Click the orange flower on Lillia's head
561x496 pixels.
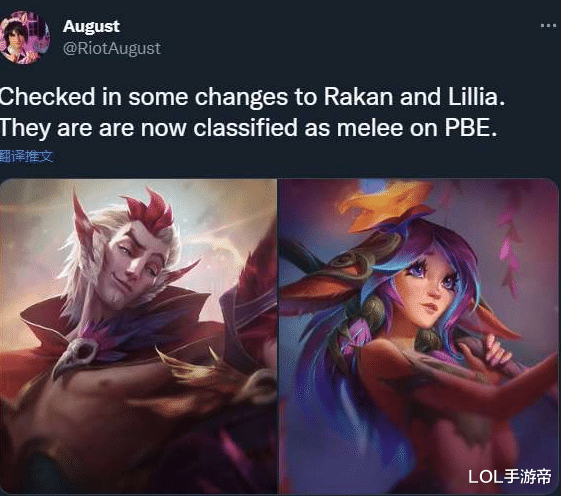click(385, 204)
